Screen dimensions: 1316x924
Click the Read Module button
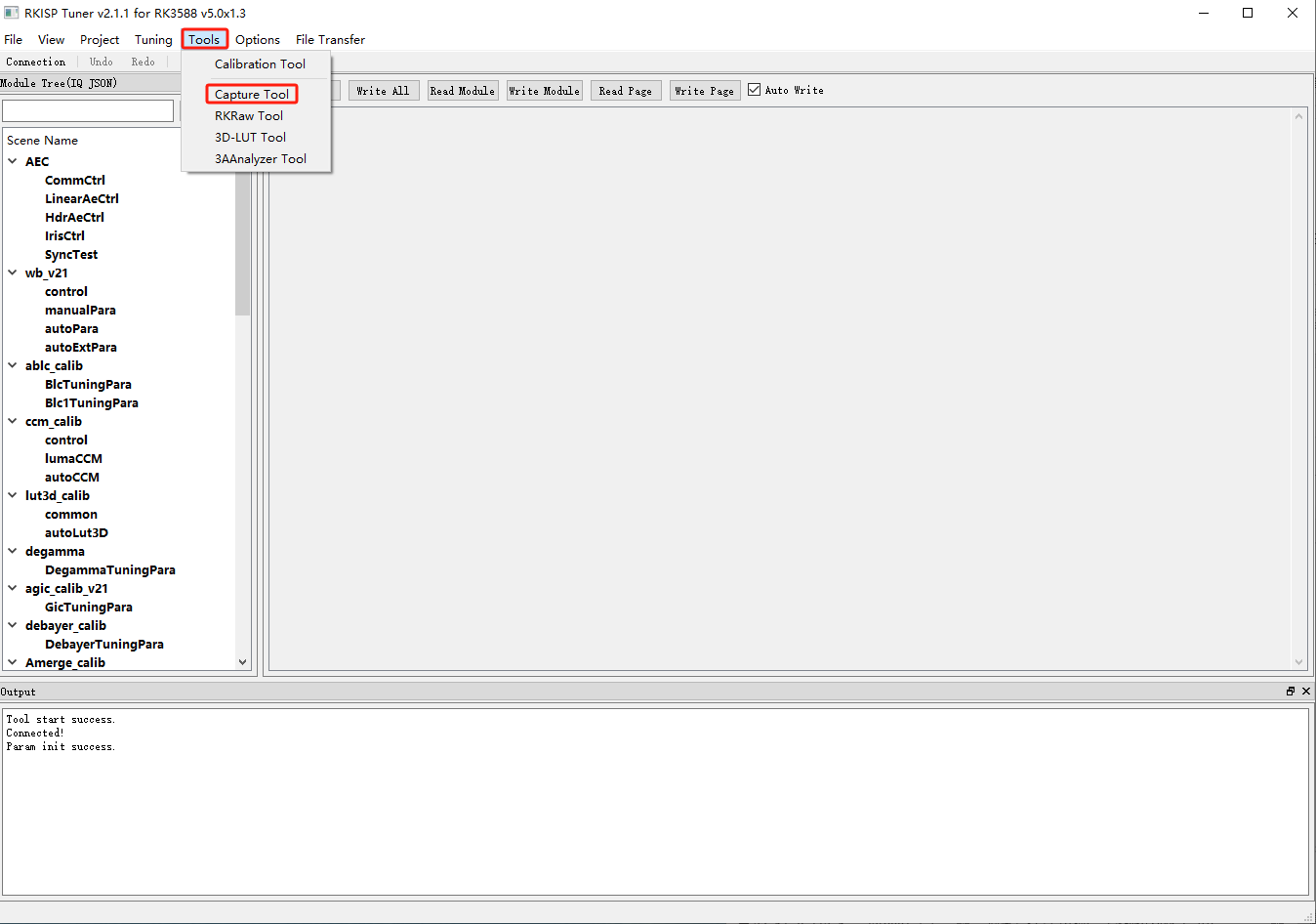463,91
